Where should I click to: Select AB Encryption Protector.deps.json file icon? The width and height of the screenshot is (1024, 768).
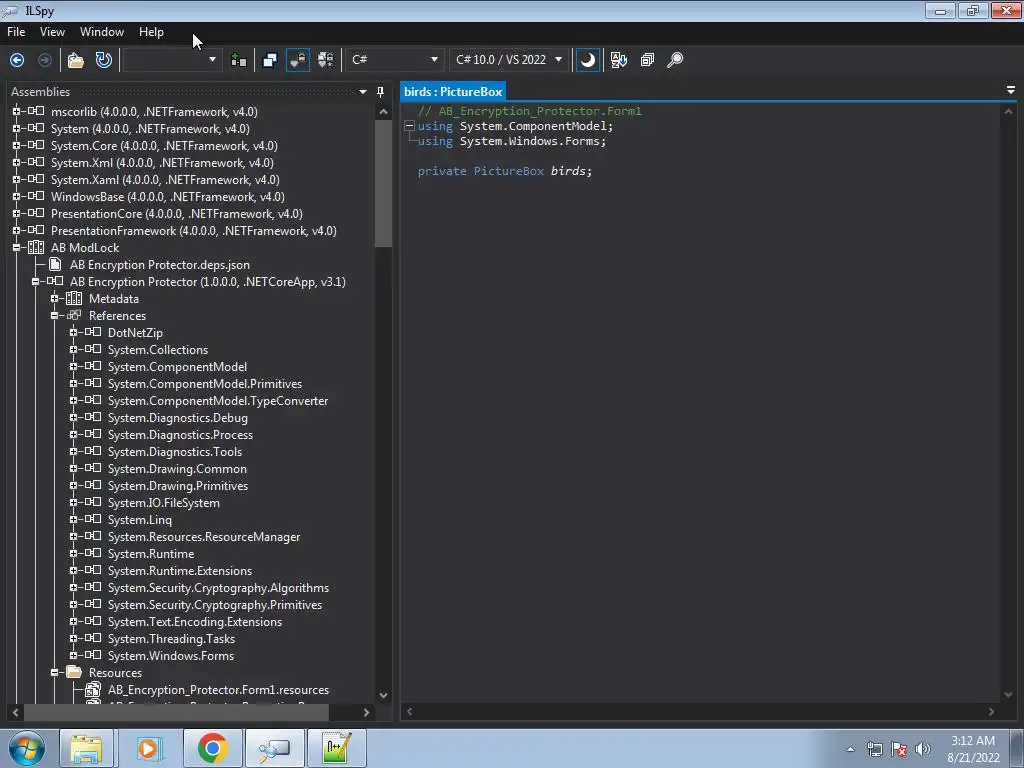[56, 264]
